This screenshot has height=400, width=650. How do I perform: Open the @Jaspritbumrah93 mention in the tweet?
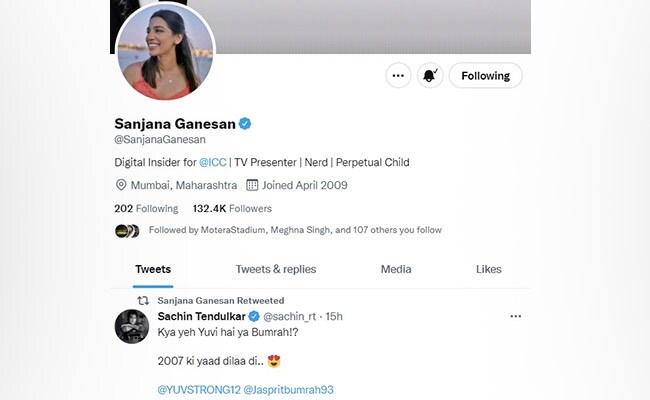point(289,390)
